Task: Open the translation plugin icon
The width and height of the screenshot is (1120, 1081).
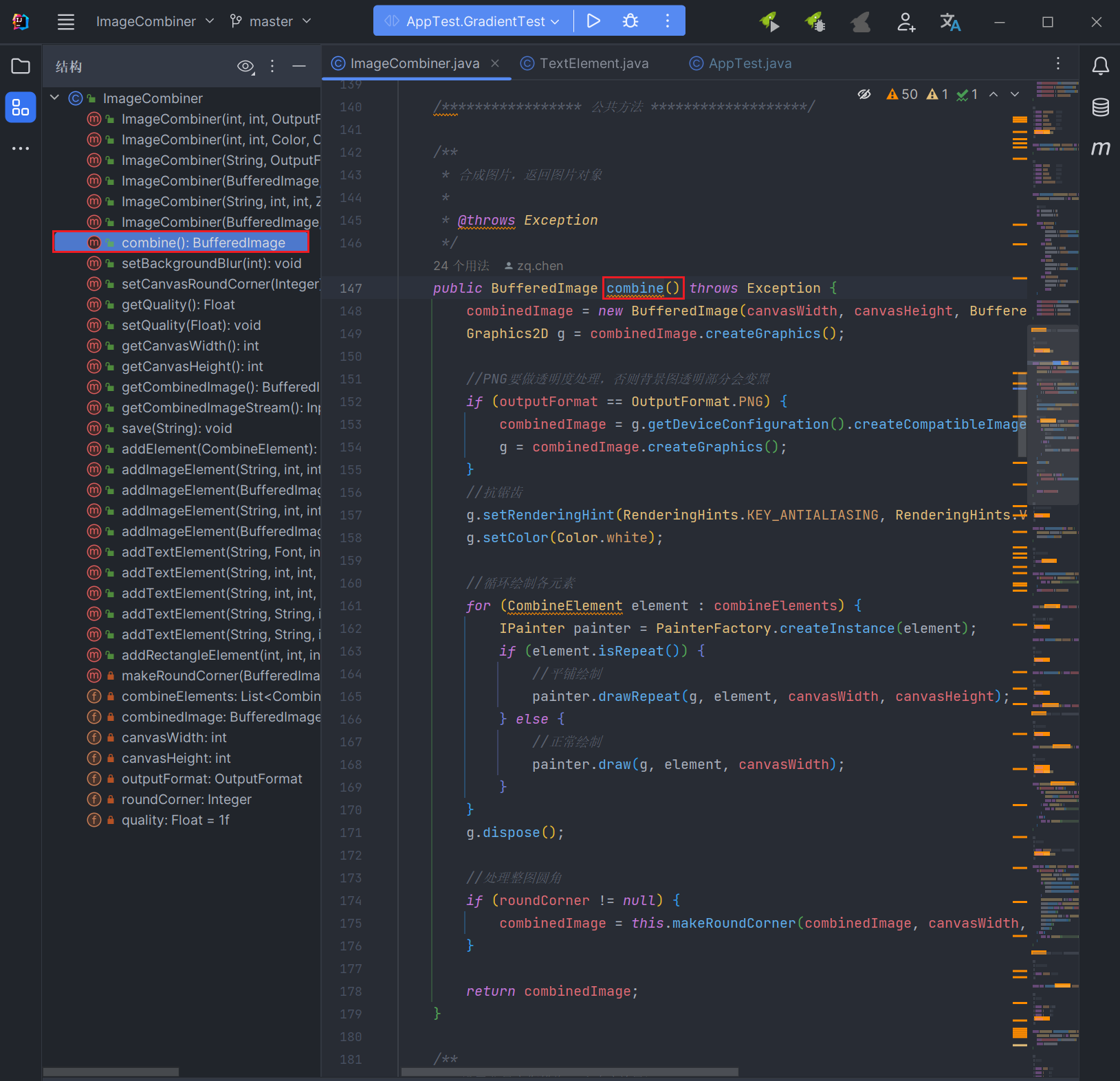Action: (x=950, y=22)
